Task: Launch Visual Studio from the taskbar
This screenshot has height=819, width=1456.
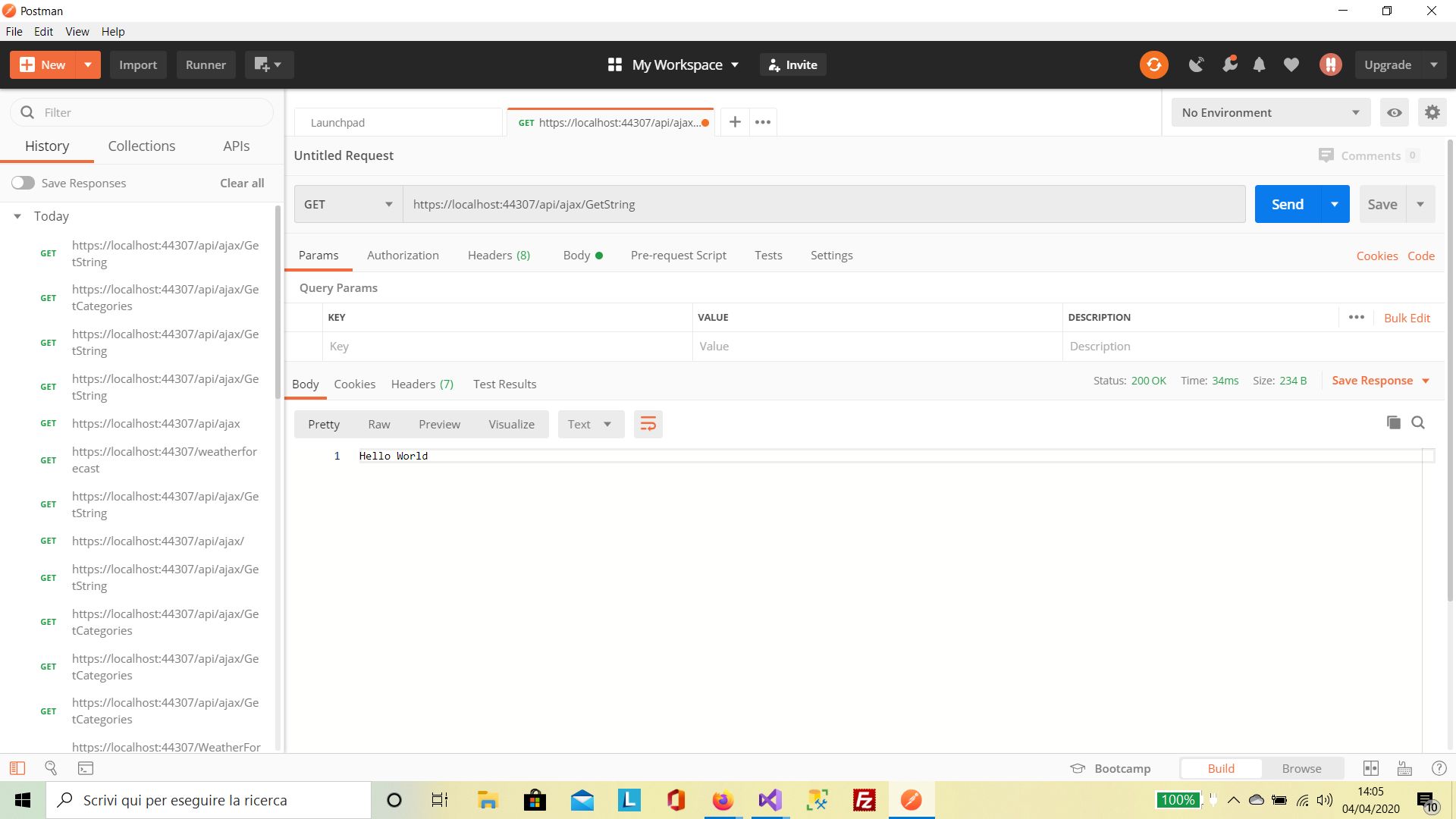Action: pyautogui.click(x=770, y=800)
